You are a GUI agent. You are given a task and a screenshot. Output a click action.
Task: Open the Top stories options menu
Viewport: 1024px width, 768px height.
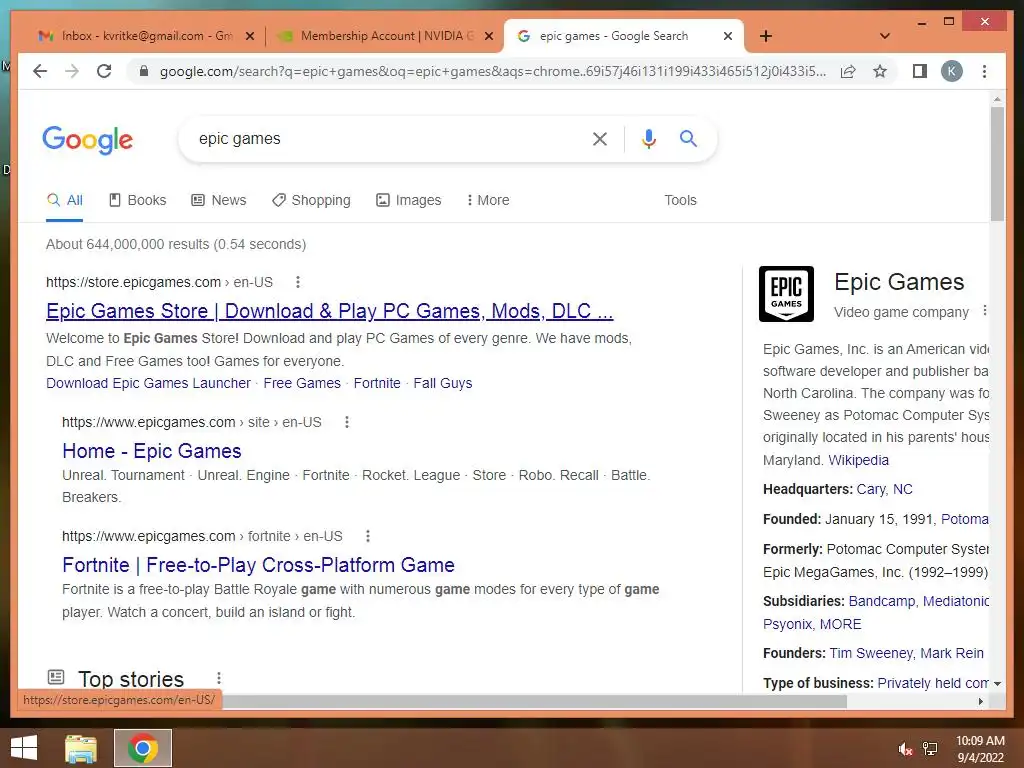[219, 679]
